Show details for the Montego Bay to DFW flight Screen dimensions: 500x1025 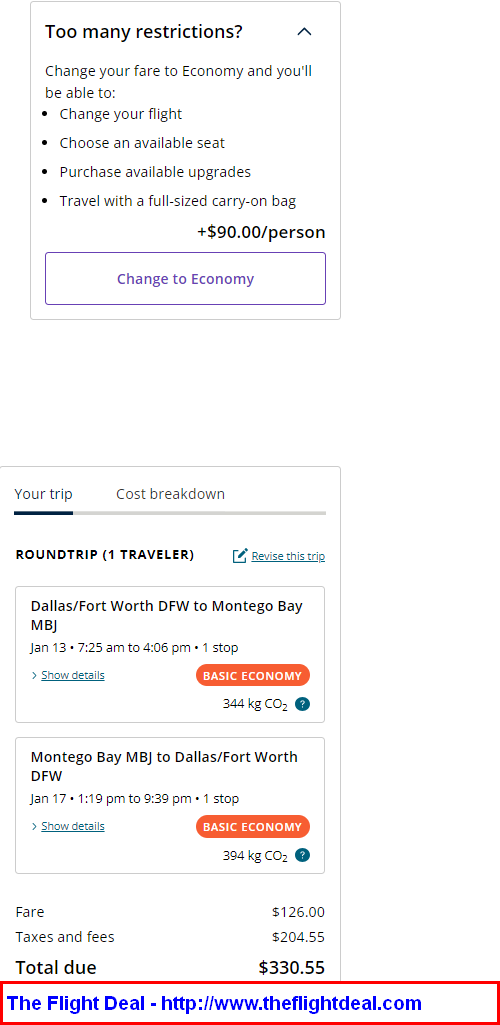(73, 826)
